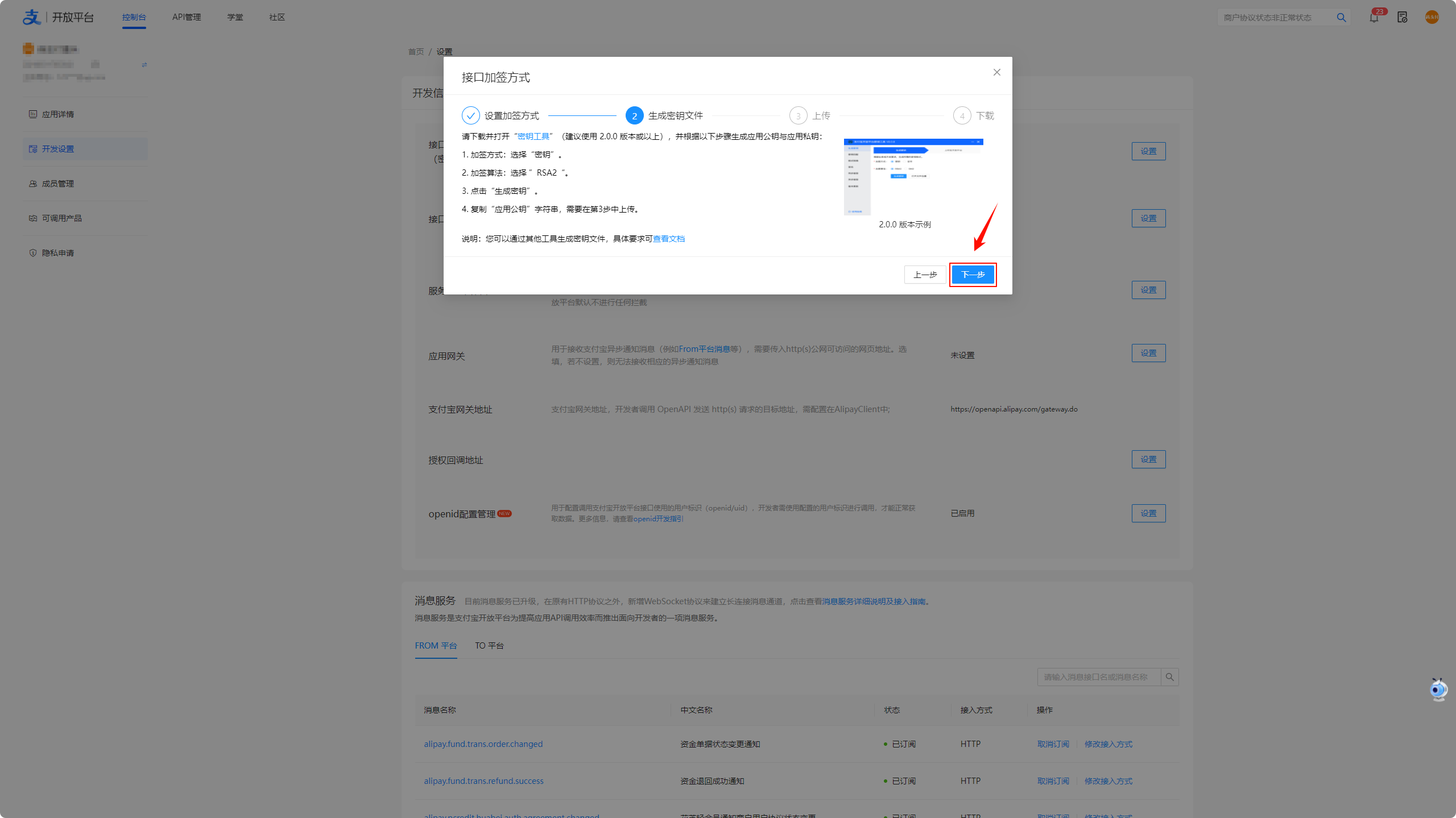Open the alipay.fund.trans.order.changed link
The height and width of the screenshot is (818, 1456).
tap(483, 744)
